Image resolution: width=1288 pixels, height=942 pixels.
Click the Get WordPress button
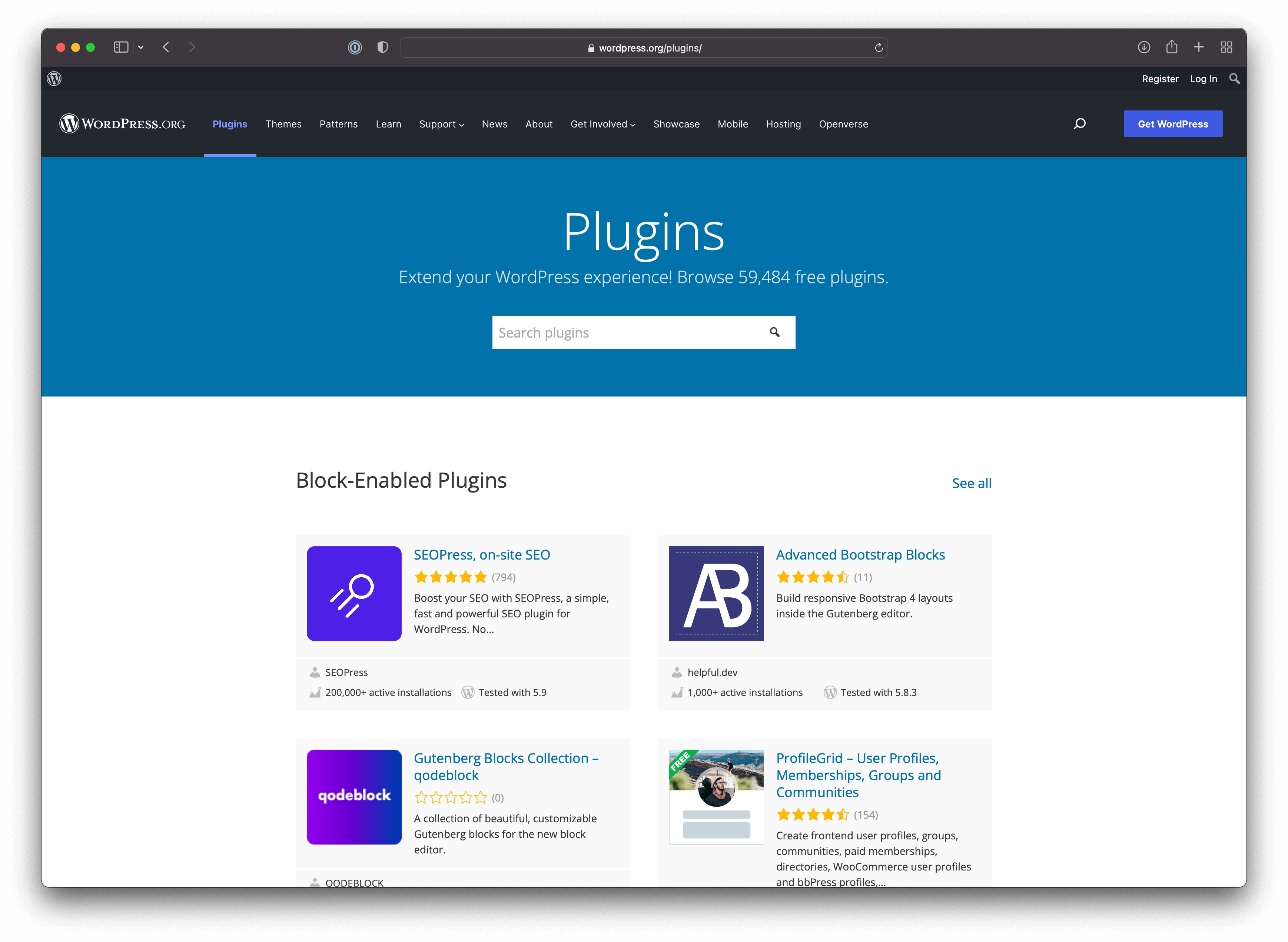tap(1174, 124)
